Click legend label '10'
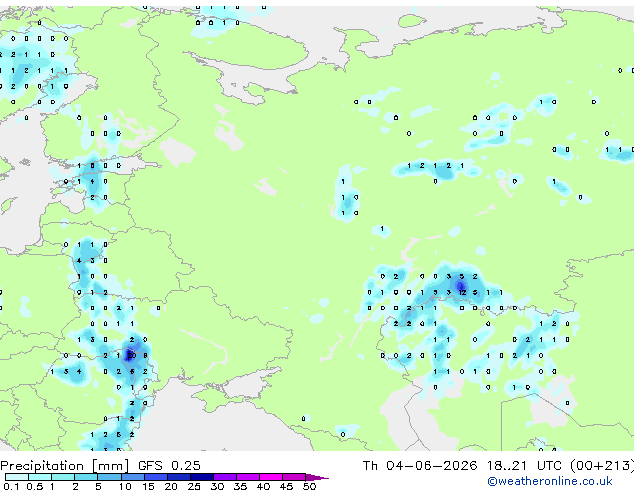The width and height of the screenshot is (634, 490). [125, 486]
